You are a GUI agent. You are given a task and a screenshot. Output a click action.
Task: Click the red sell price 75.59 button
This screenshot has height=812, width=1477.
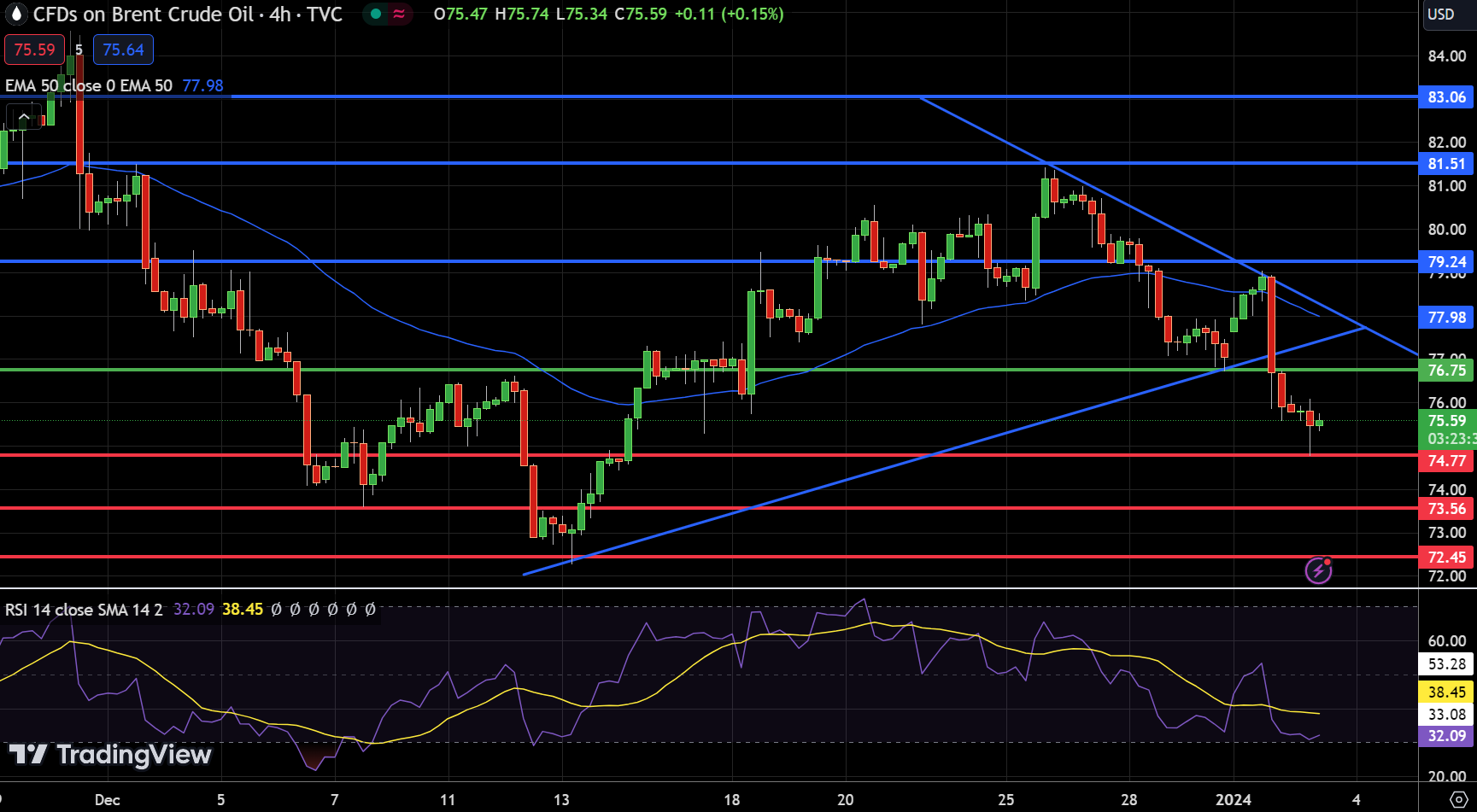pyautogui.click(x=34, y=50)
